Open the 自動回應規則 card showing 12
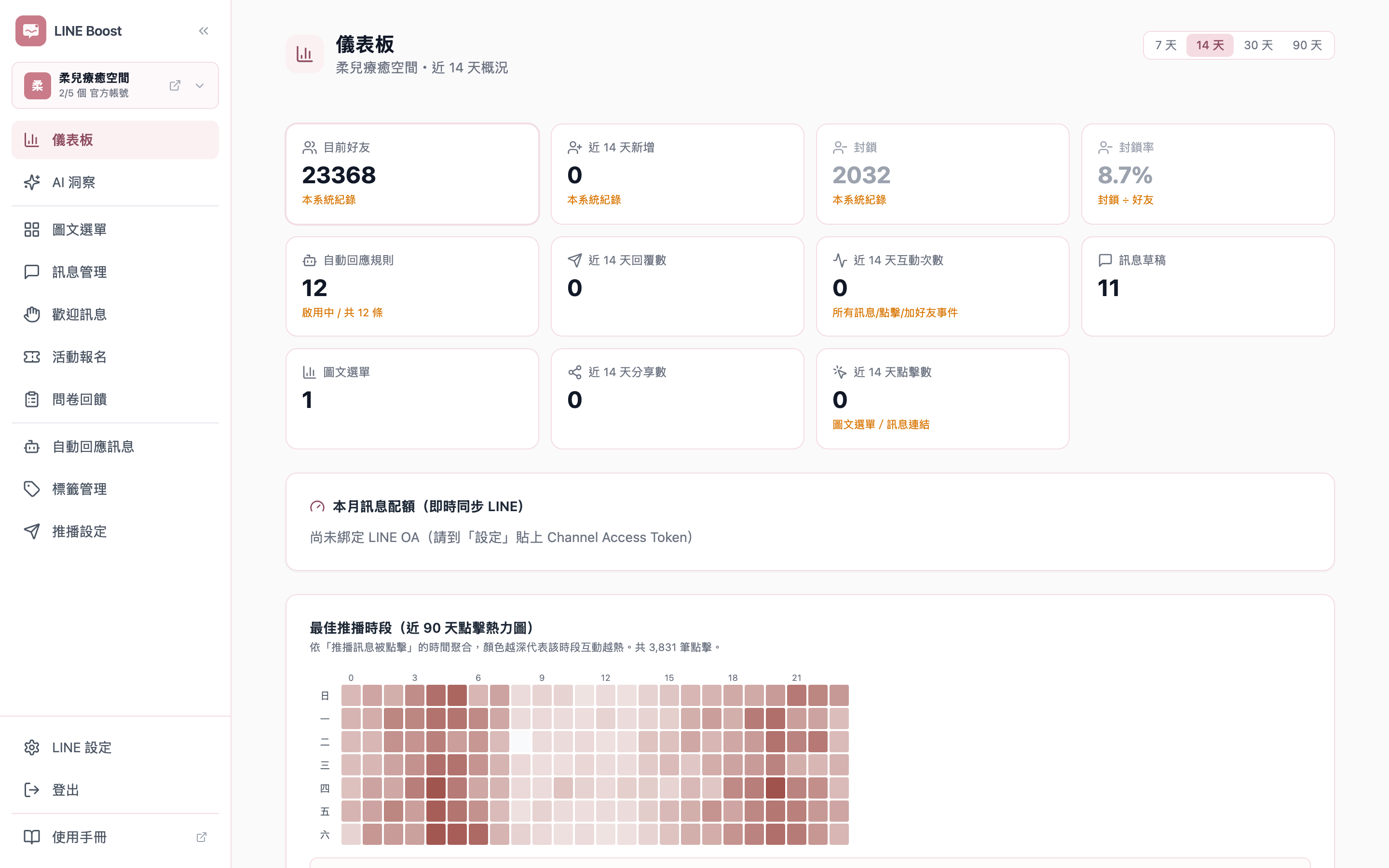This screenshot has height=868, width=1389. point(412,286)
